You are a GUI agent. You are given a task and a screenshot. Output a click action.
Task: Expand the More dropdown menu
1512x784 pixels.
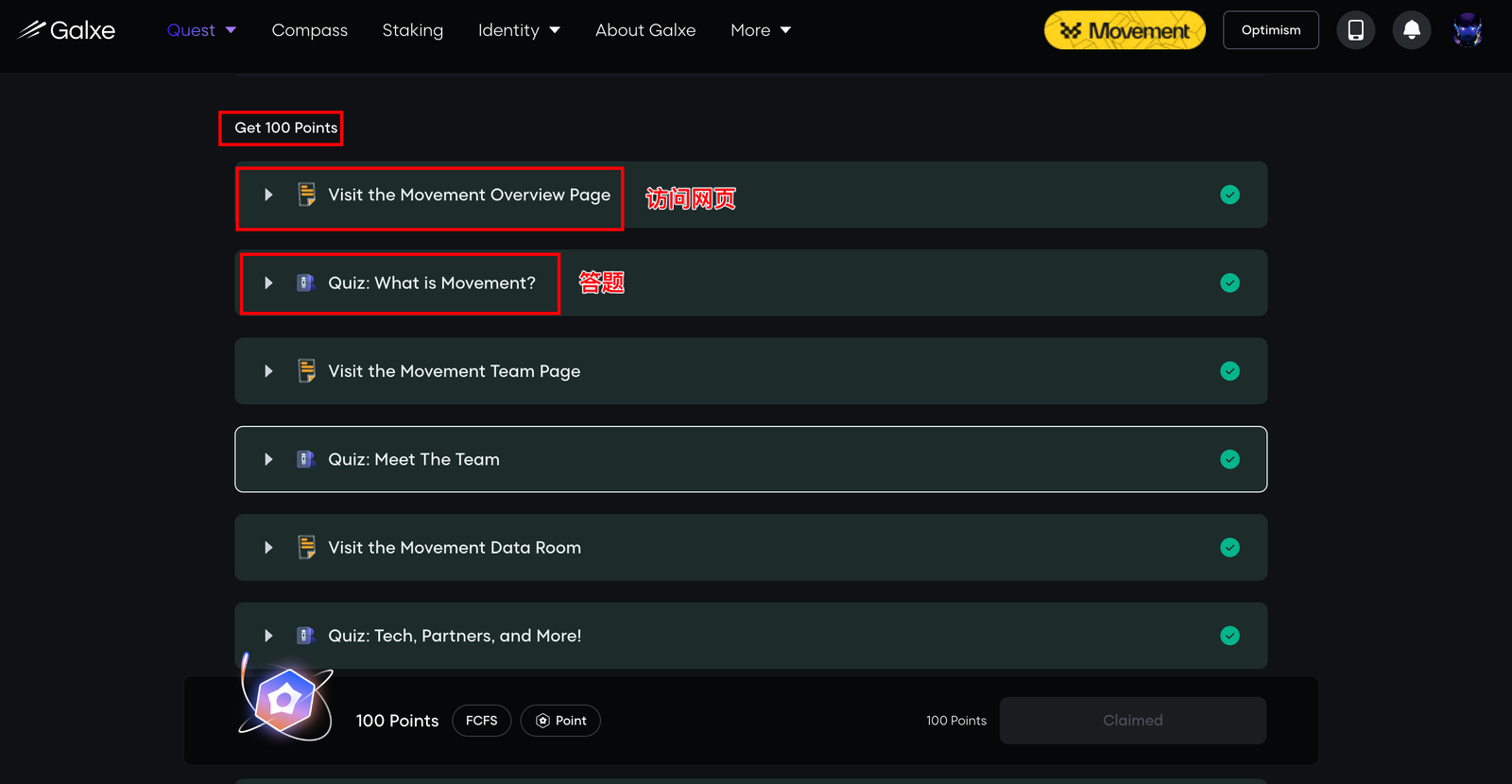[761, 30]
